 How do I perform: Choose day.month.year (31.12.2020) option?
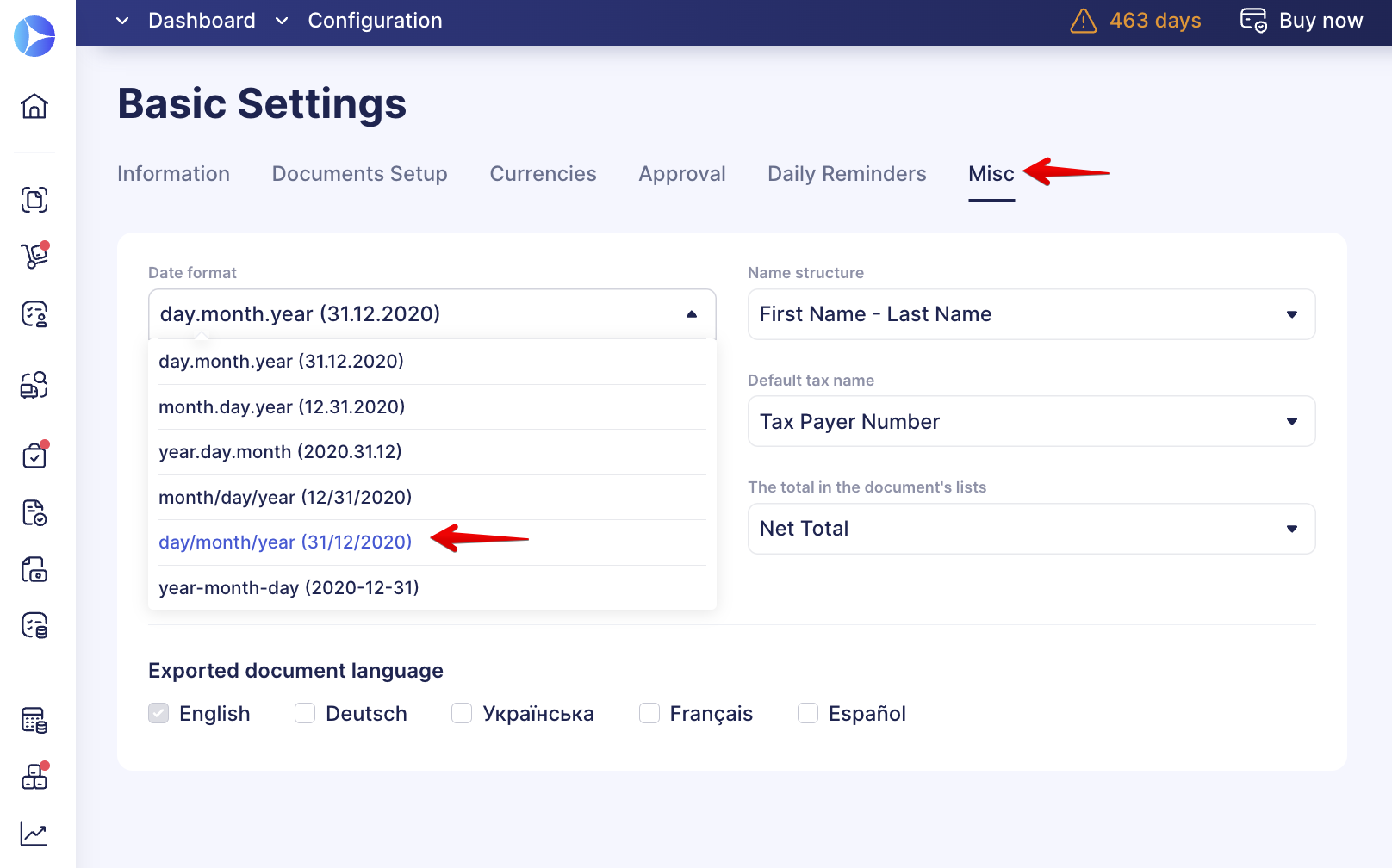tap(432, 362)
